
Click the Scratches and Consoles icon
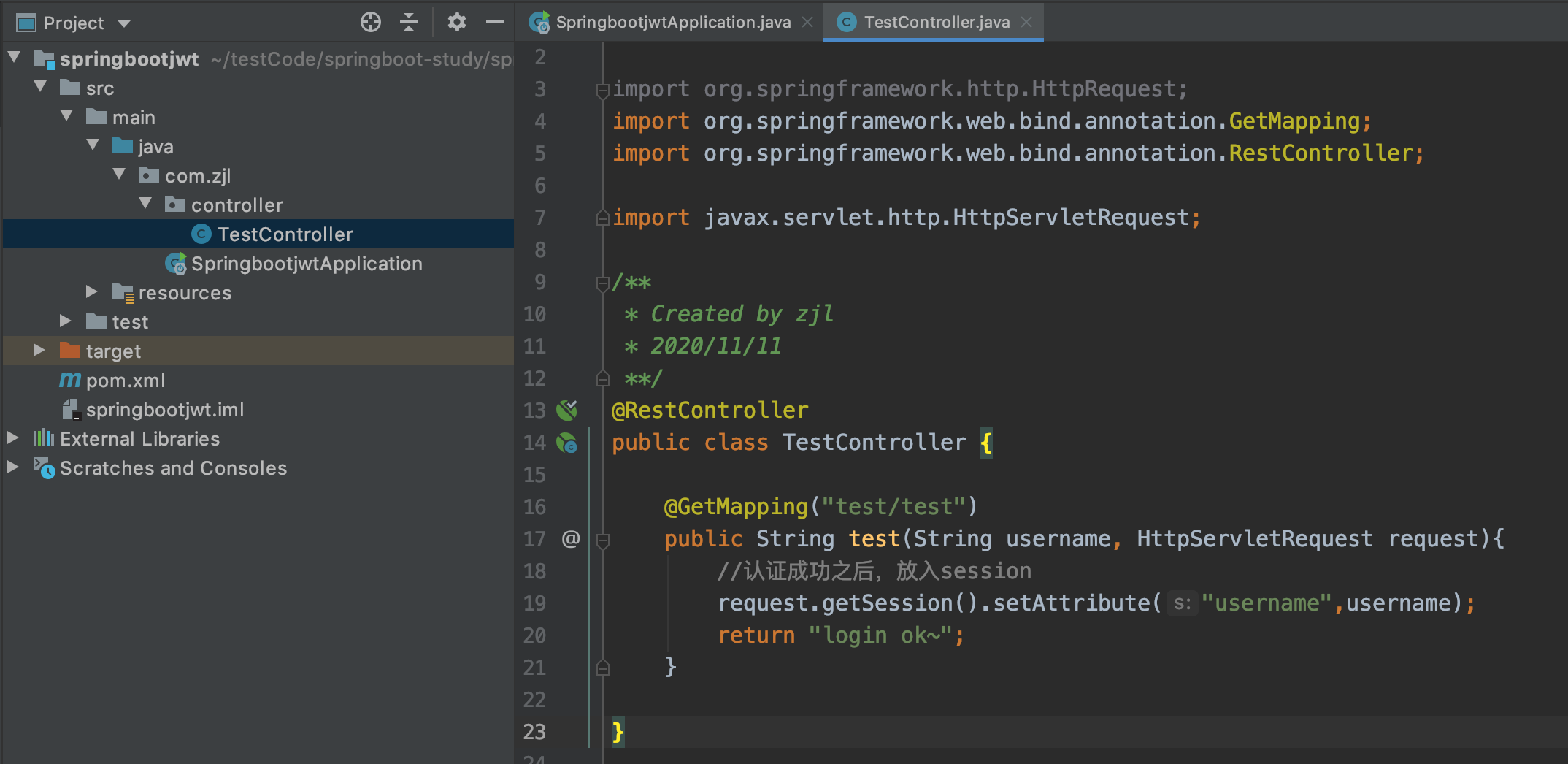[44, 467]
